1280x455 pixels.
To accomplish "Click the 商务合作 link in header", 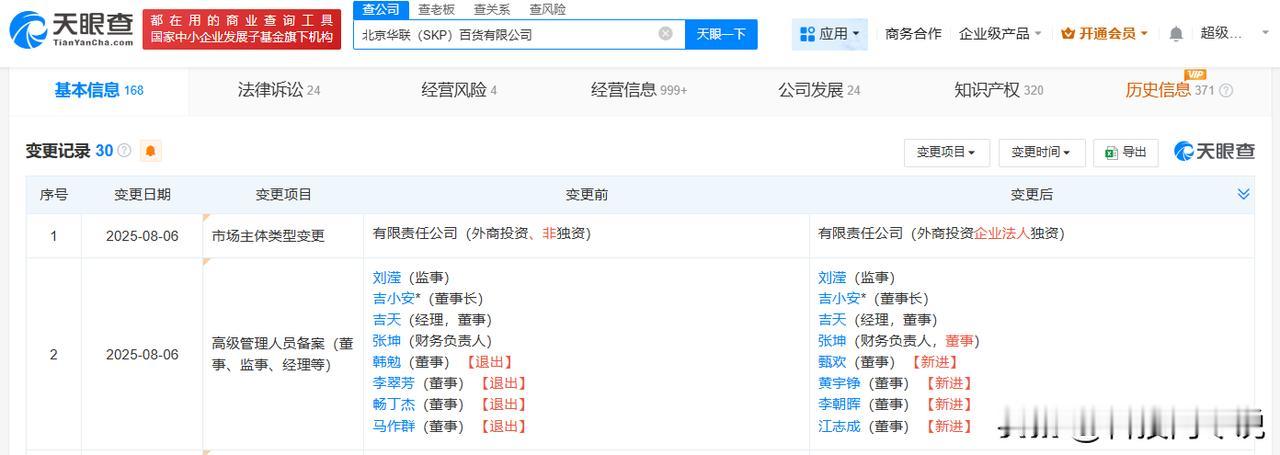I will (913, 34).
